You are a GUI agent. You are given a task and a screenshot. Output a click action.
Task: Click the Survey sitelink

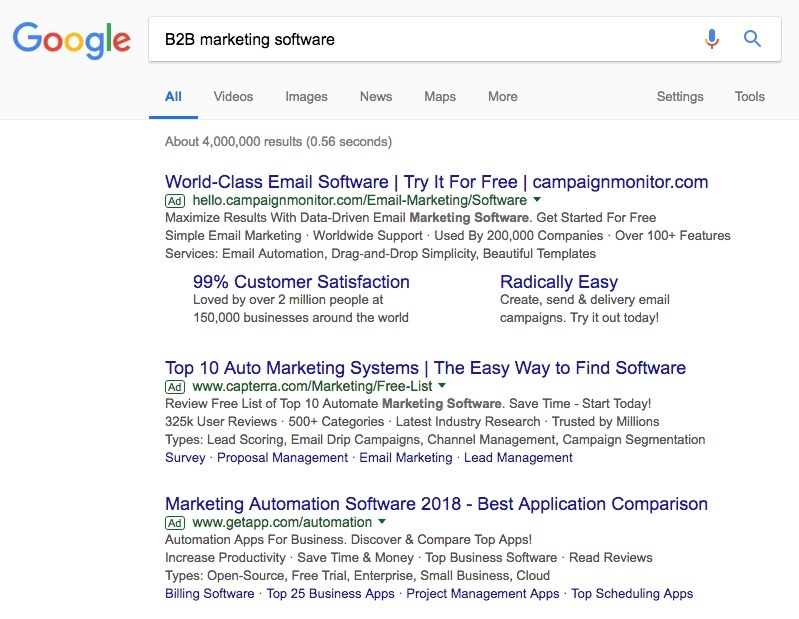(185, 457)
